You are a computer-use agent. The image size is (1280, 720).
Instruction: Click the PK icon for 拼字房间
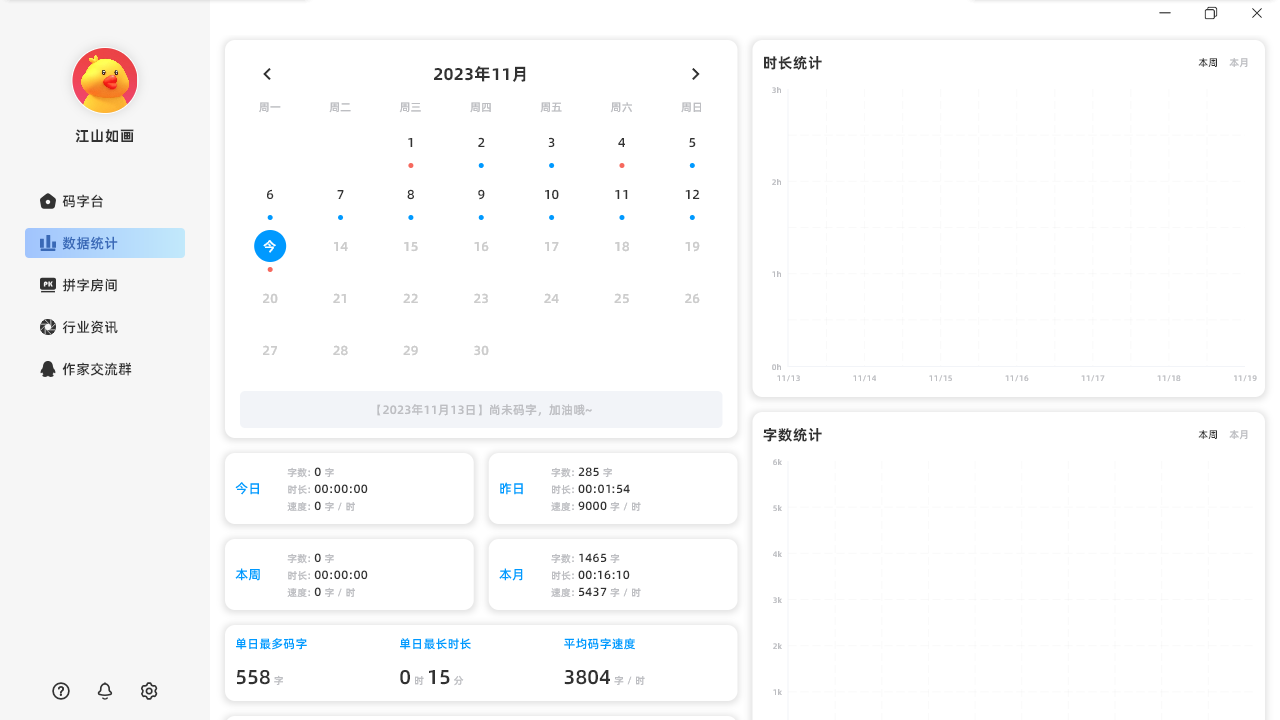pyautogui.click(x=47, y=284)
